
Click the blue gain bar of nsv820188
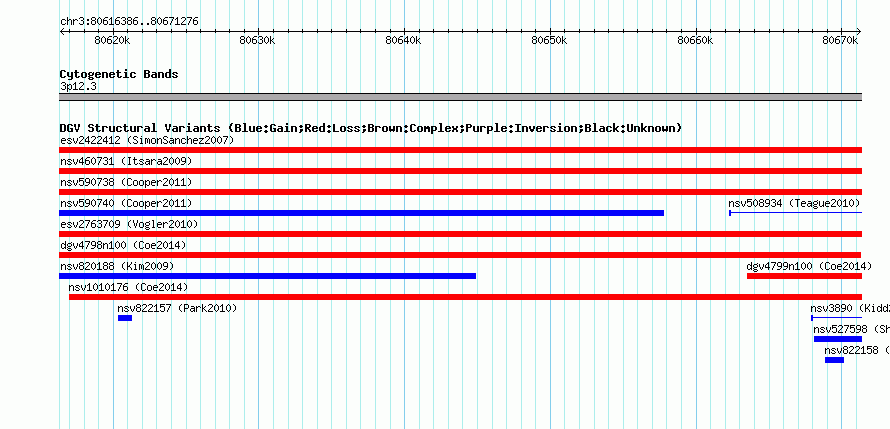267,276
